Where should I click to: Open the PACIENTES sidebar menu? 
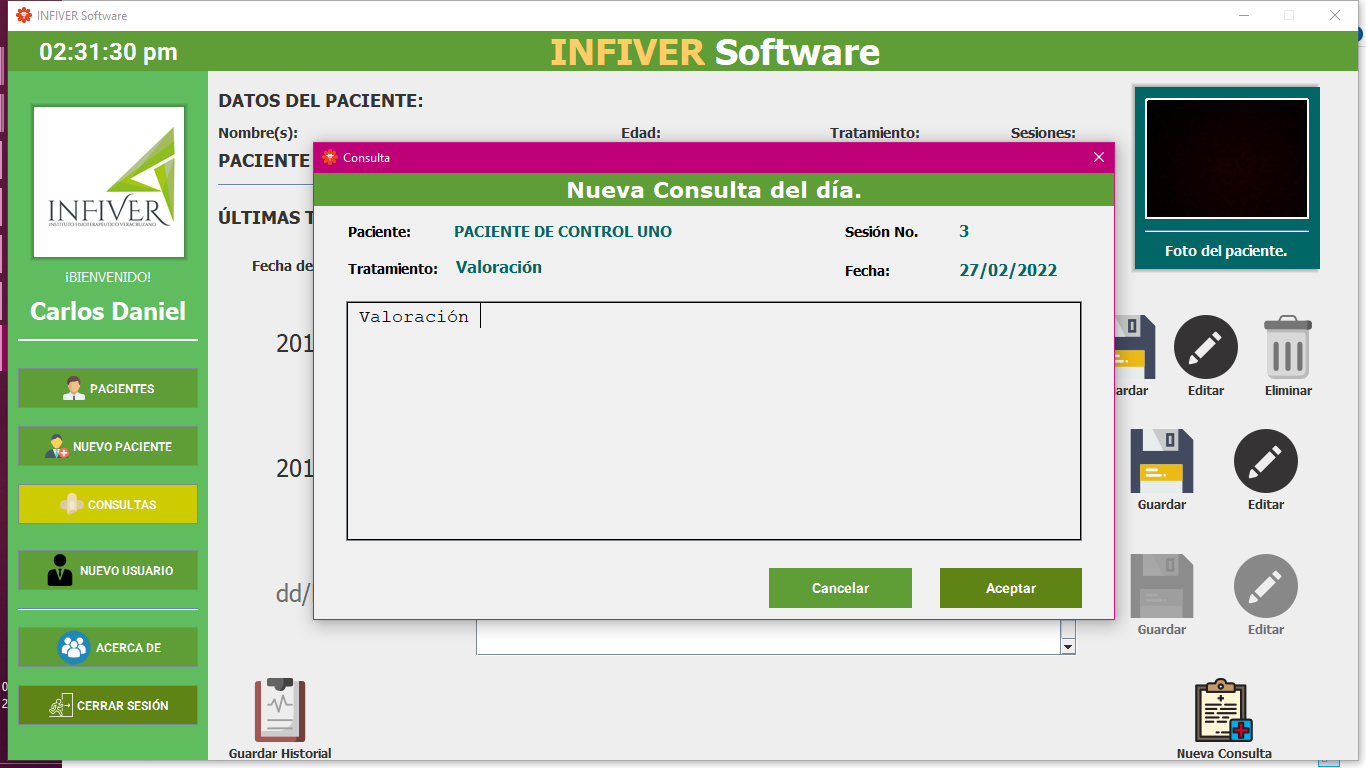tap(108, 388)
